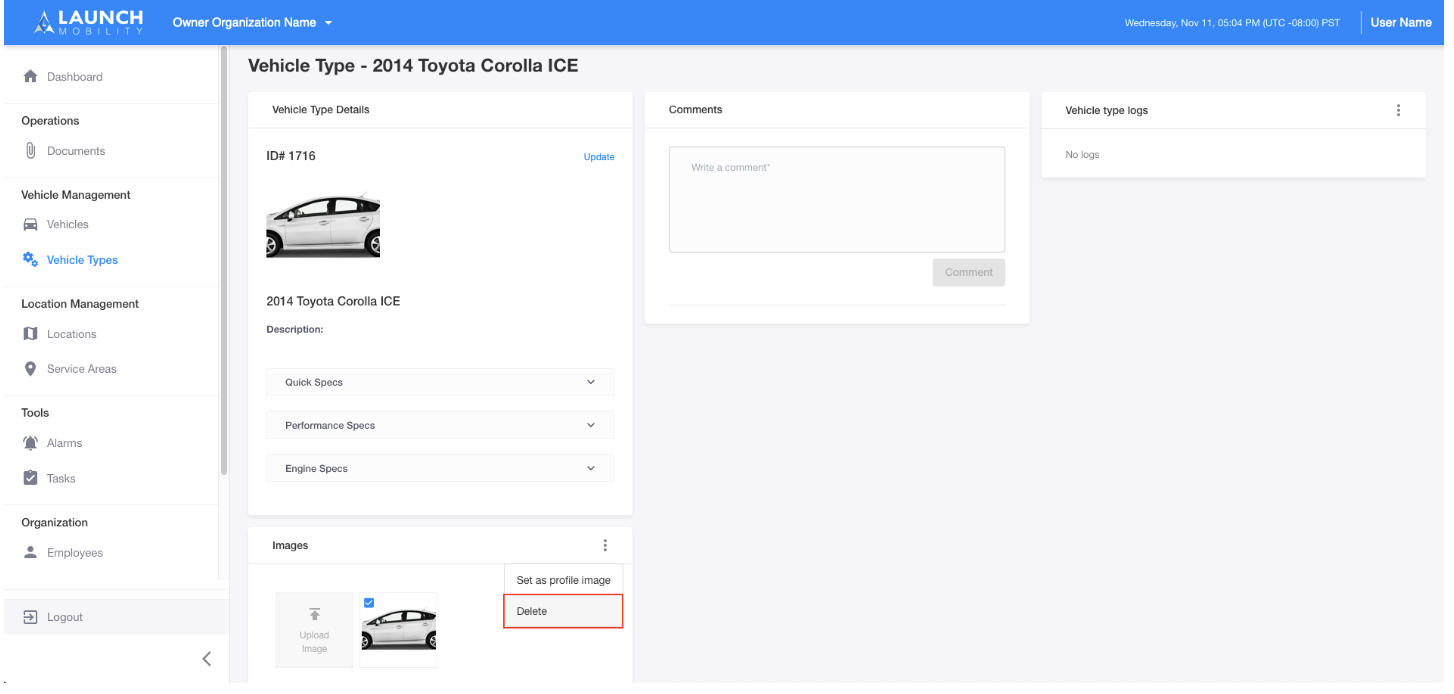The height and width of the screenshot is (694, 1454).
Task: Click the No logs text
Action: 1082,155
